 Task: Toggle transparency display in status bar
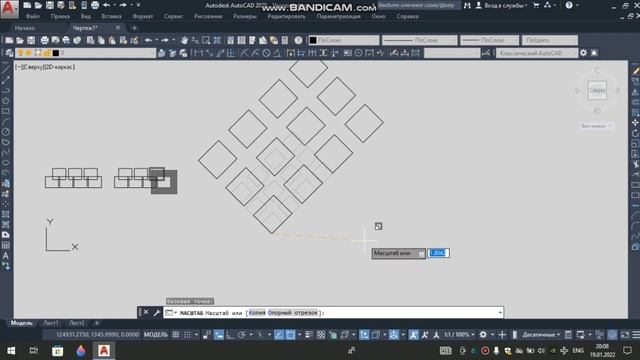[x=321, y=335]
